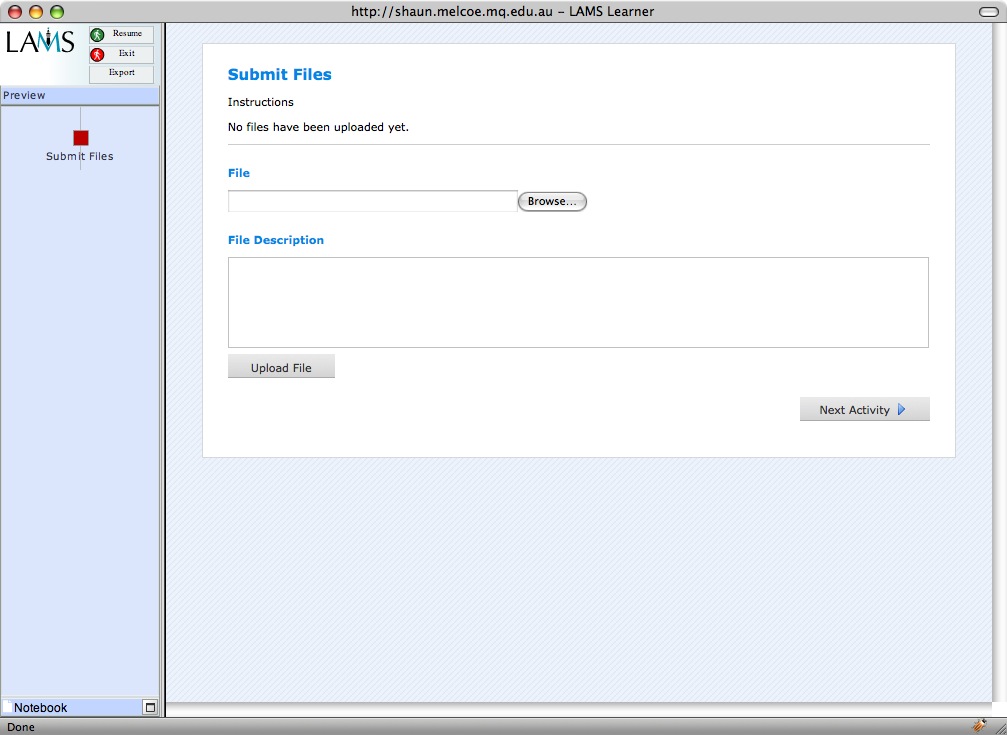Open the Notebook panel header

point(70,708)
